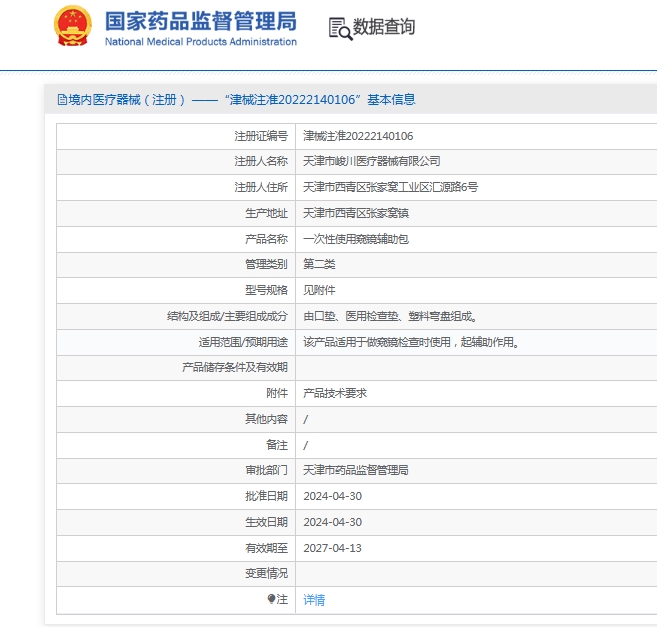Click 国家药品监督管理局 site title
This screenshot has width=657, height=627.
[x=201, y=21]
